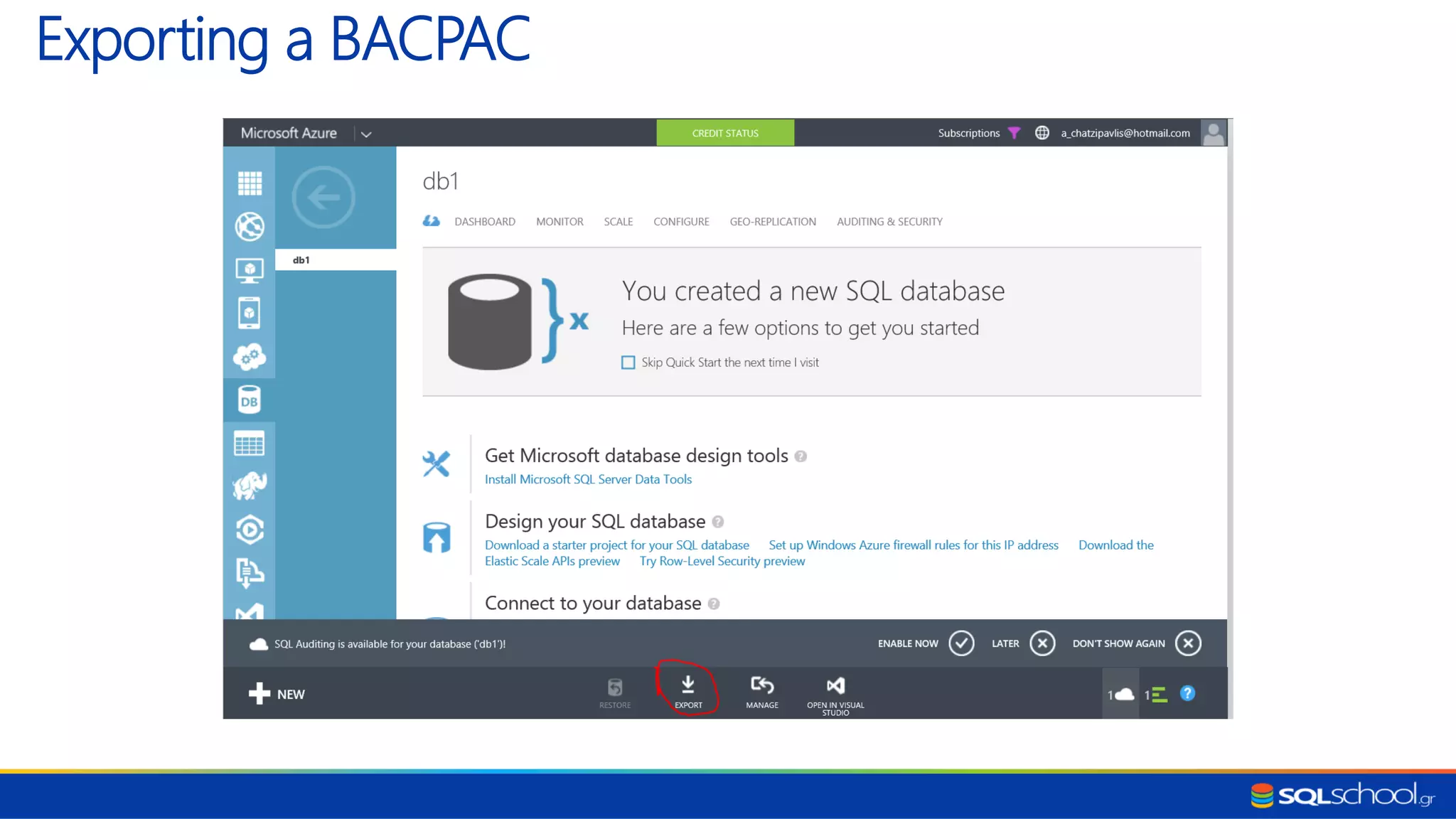Click ENABLE NOW checkmark button
This screenshot has width=1456, height=819.
961,643
